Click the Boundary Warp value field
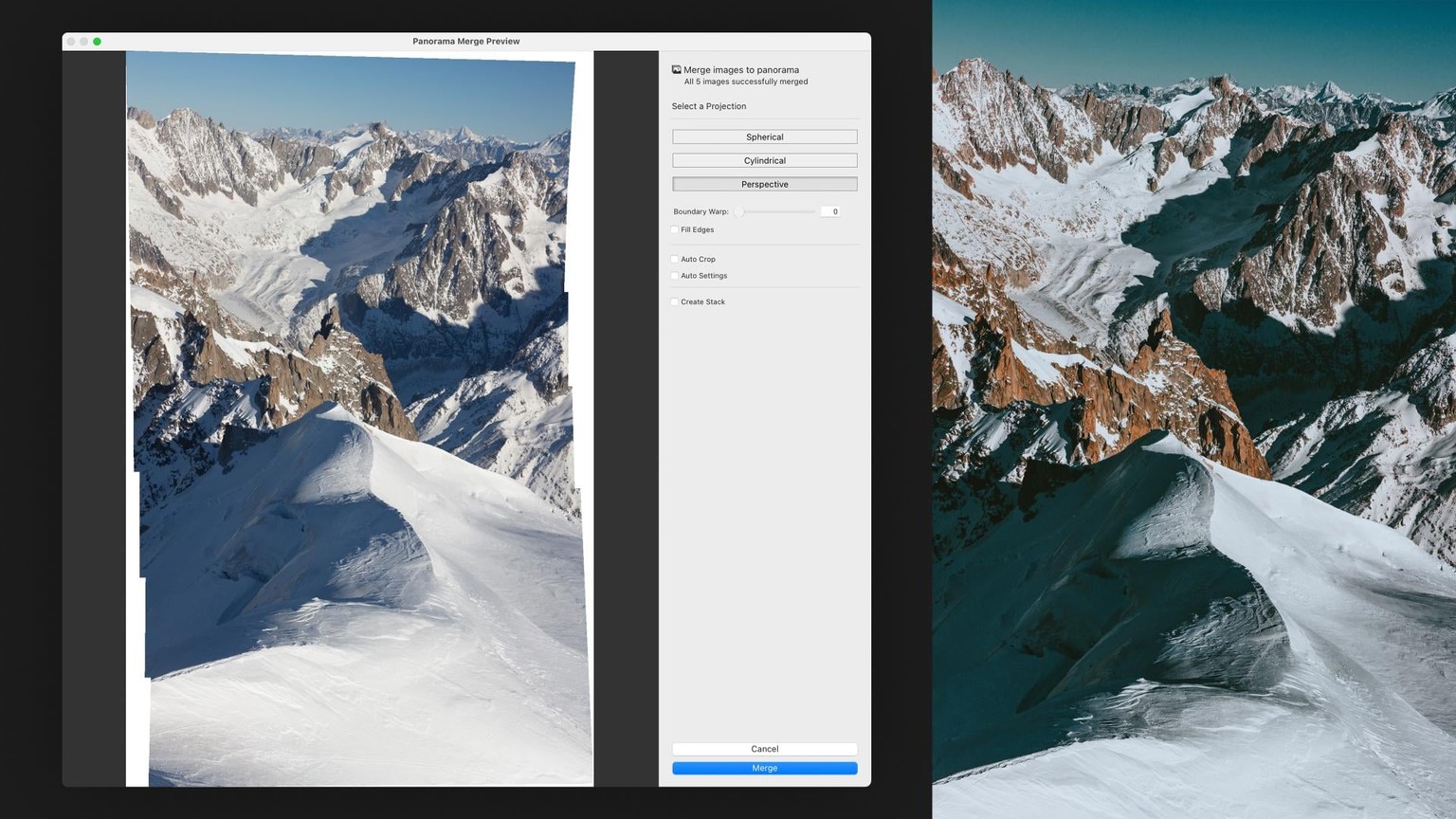The height and width of the screenshot is (819, 1456). point(830,211)
